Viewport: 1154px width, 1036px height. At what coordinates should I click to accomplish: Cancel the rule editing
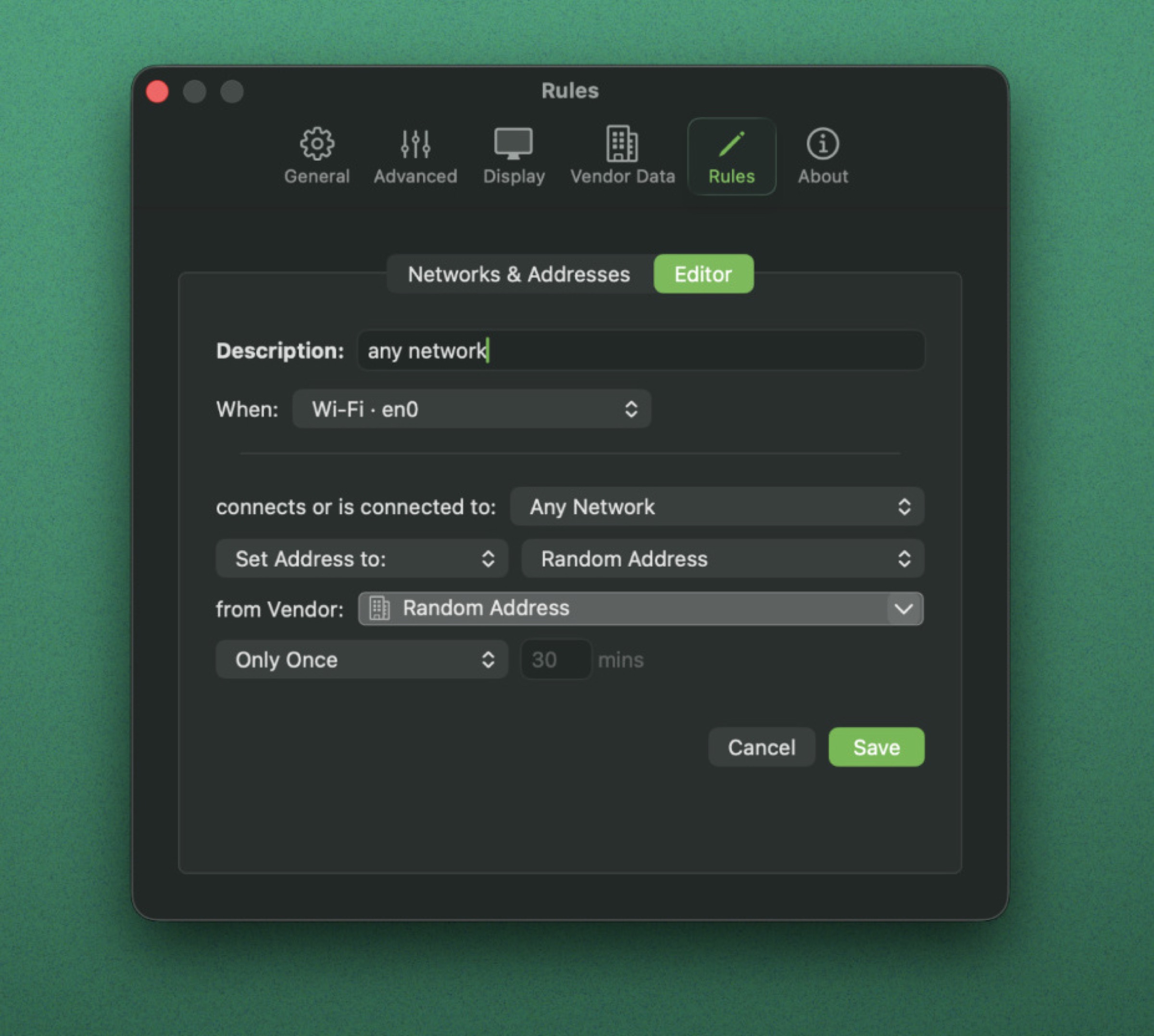761,747
